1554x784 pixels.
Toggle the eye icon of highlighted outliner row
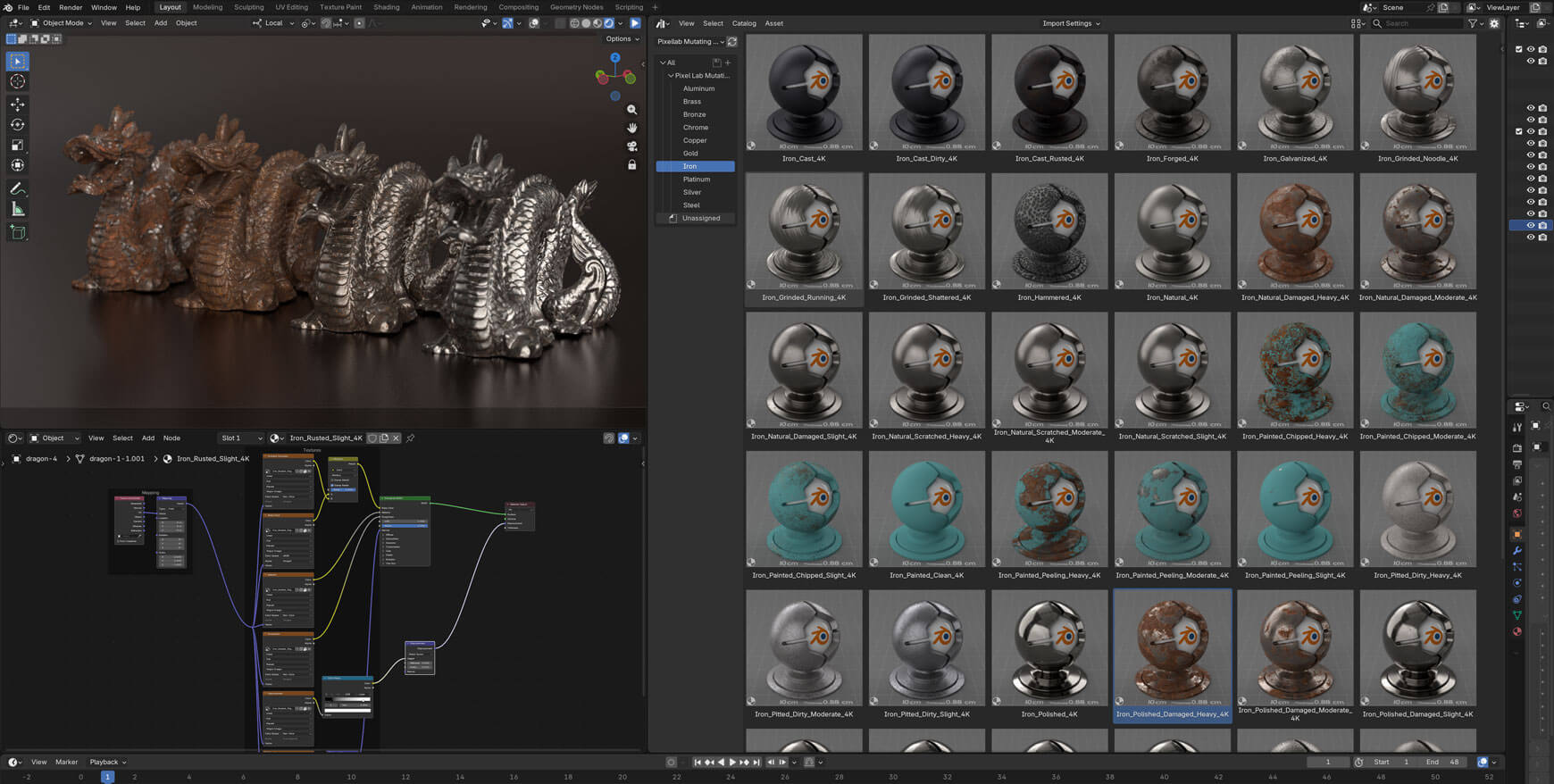pos(1530,226)
